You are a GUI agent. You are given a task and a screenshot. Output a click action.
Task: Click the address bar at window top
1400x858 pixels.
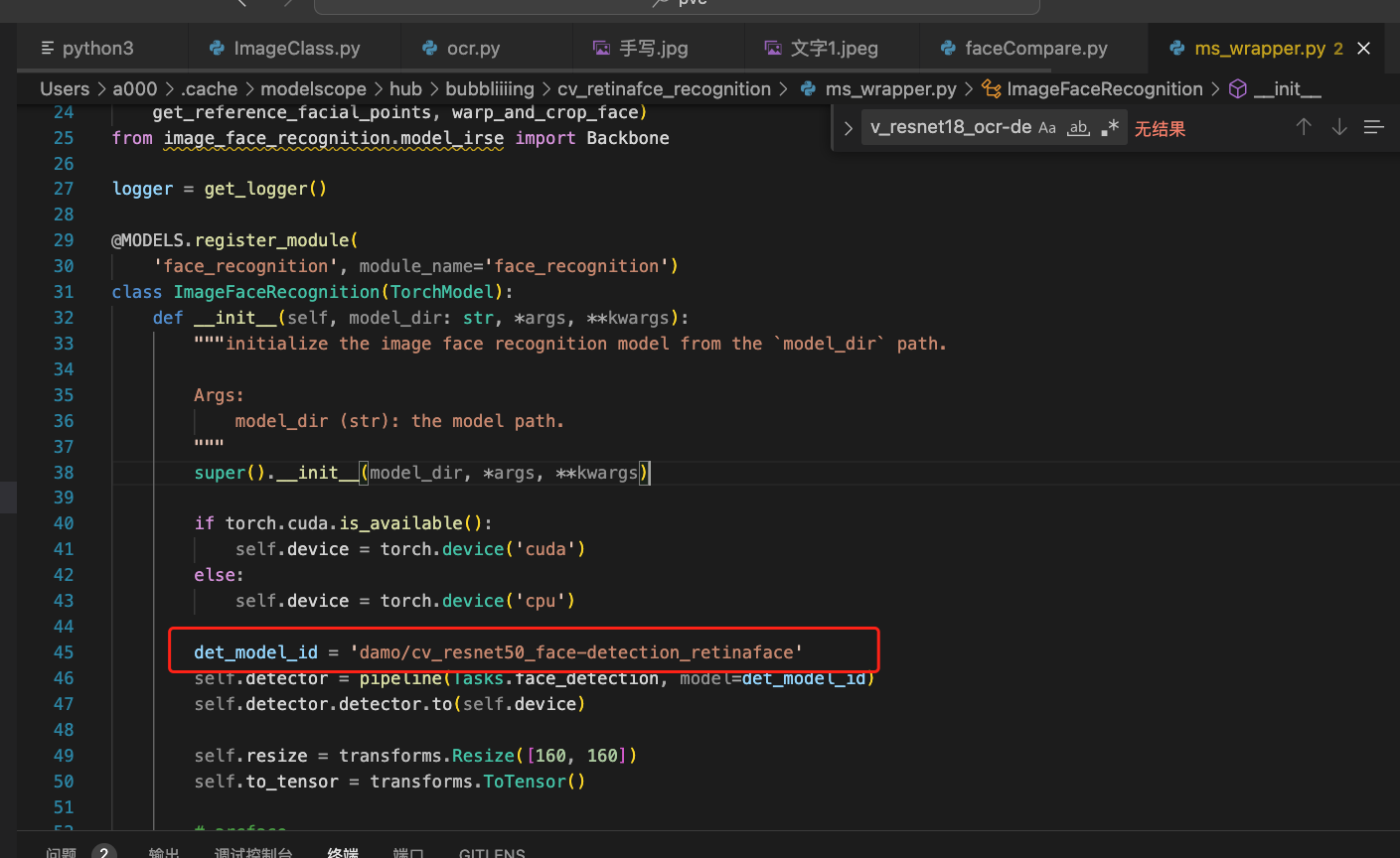coord(677,5)
